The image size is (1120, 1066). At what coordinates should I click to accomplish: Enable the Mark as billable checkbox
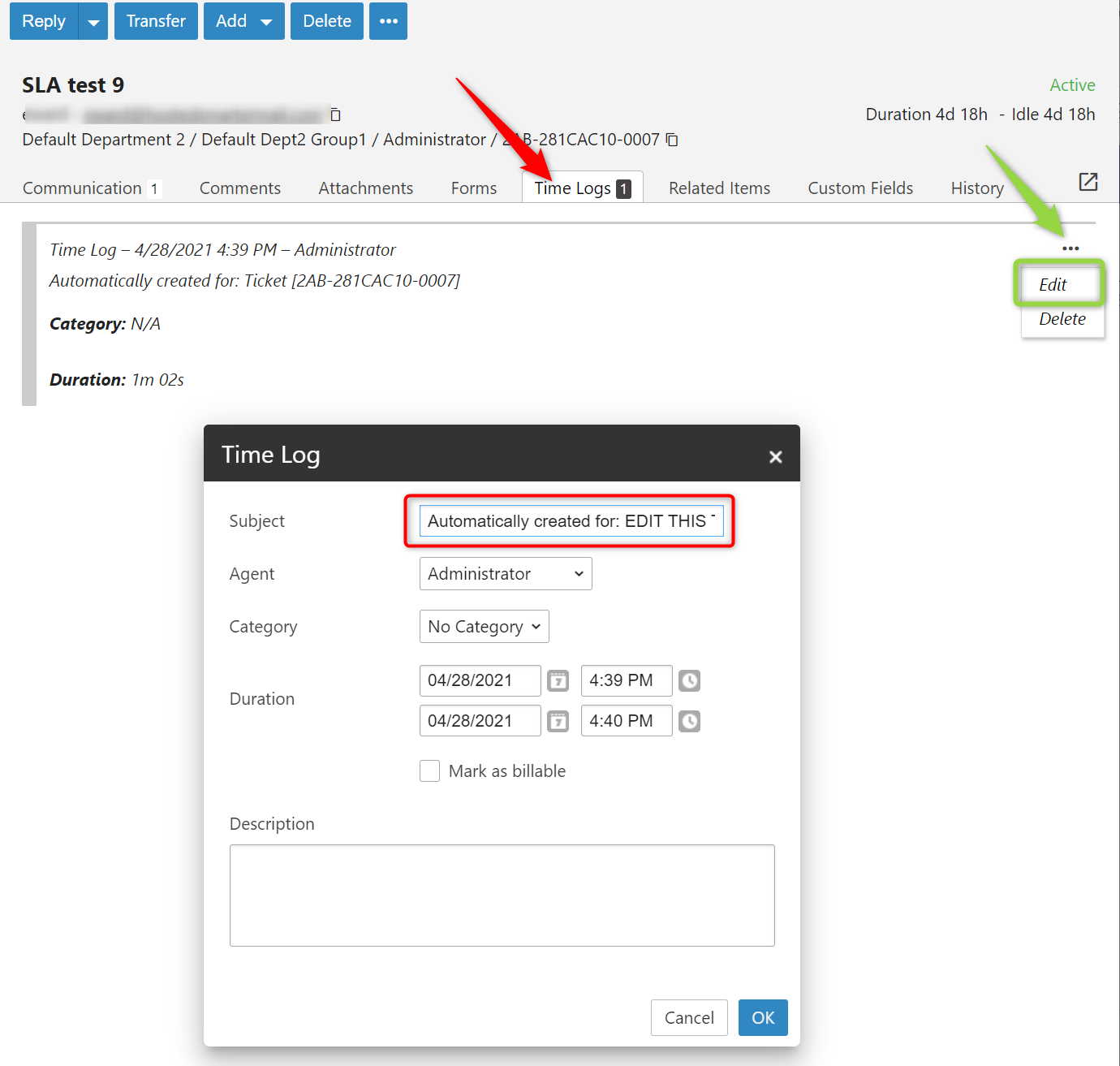pos(430,770)
